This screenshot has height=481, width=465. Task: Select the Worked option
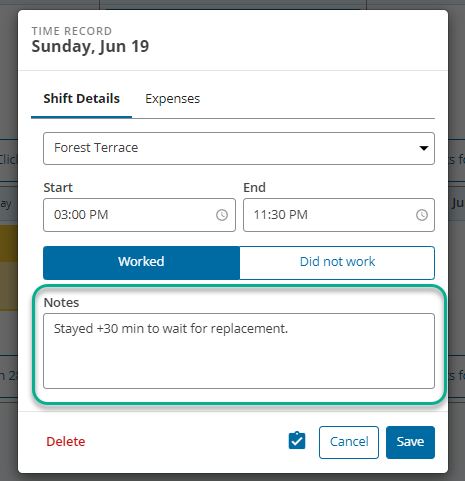point(141,262)
